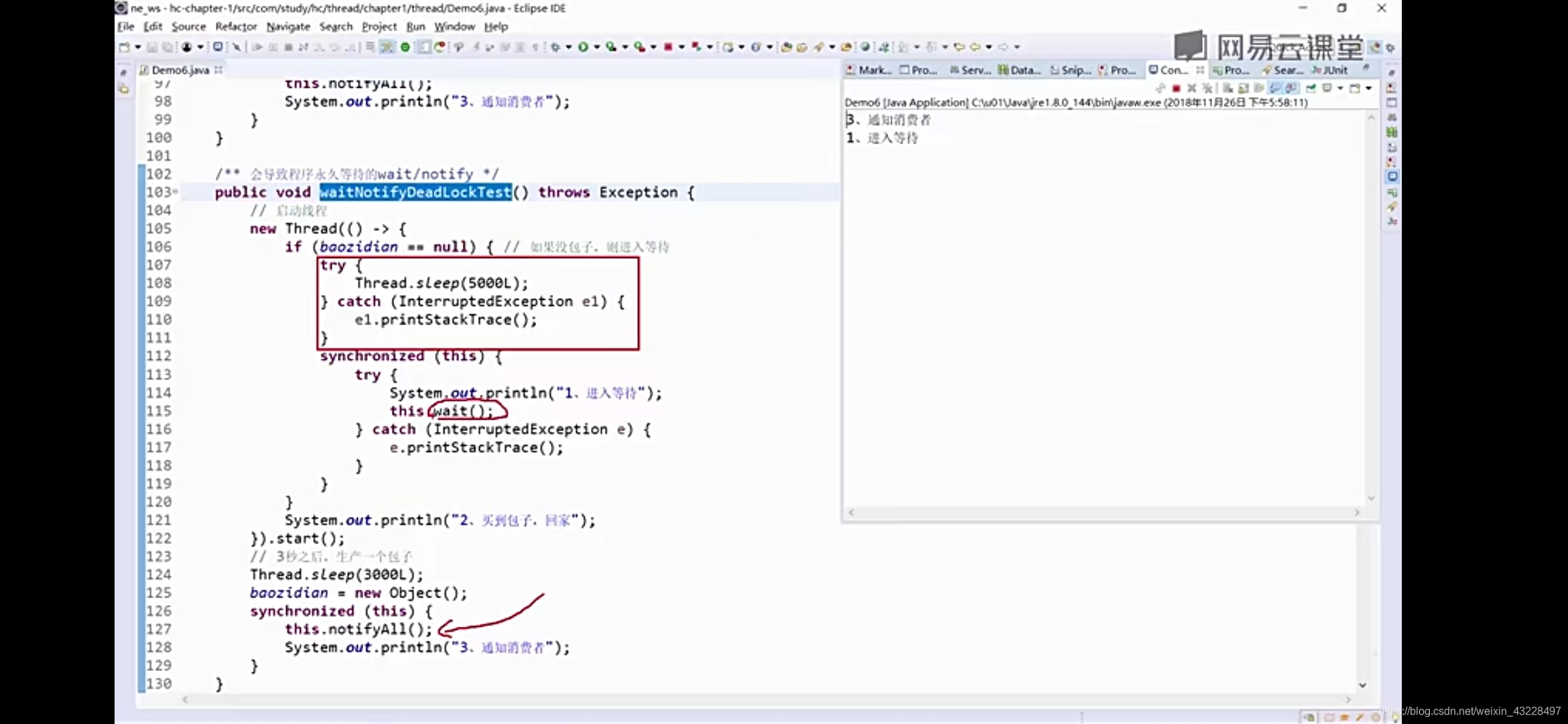Click the Debug bug icon in toolbar
The width and height of the screenshot is (1568, 724).
tap(555, 47)
